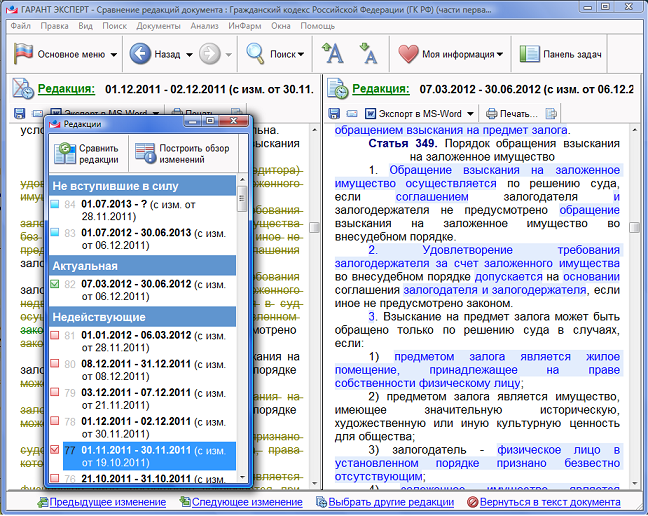Open the Документы menu

pos(158,24)
